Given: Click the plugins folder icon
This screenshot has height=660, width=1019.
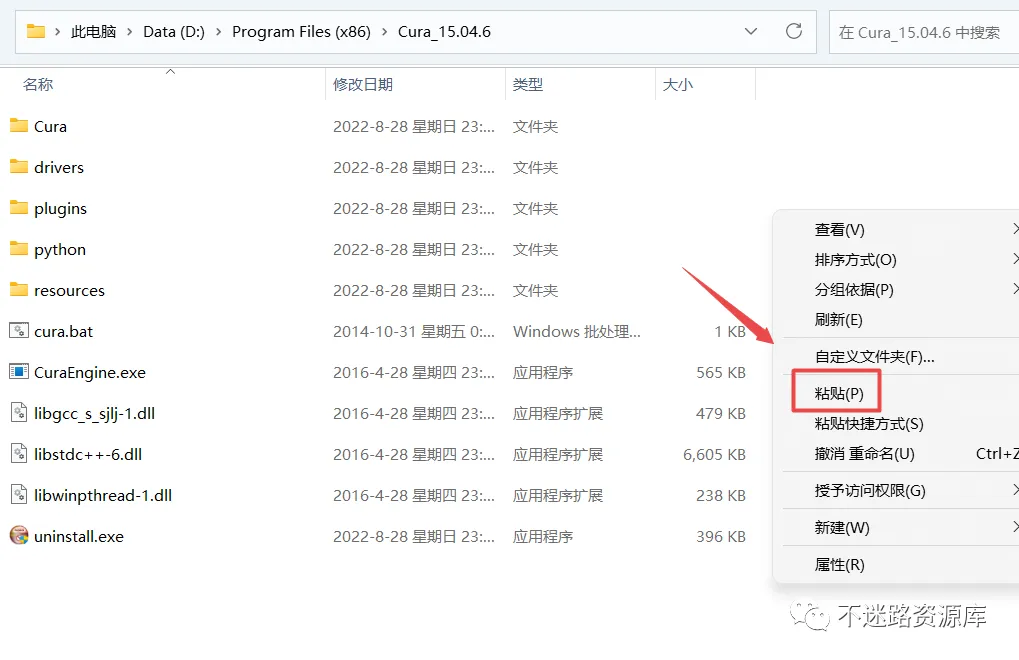Looking at the screenshot, I should pyautogui.click(x=19, y=207).
